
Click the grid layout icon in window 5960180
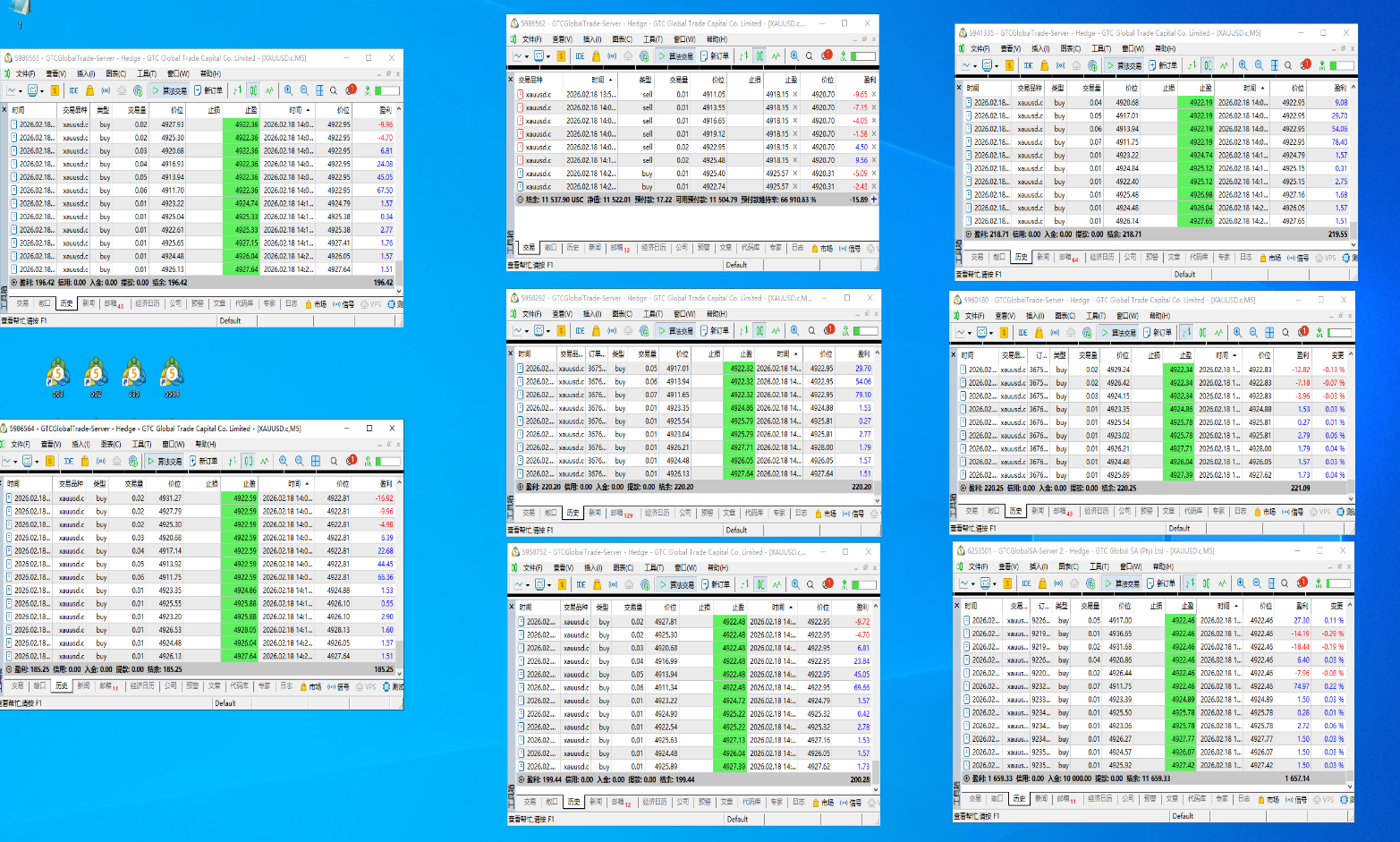(1268, 332)
